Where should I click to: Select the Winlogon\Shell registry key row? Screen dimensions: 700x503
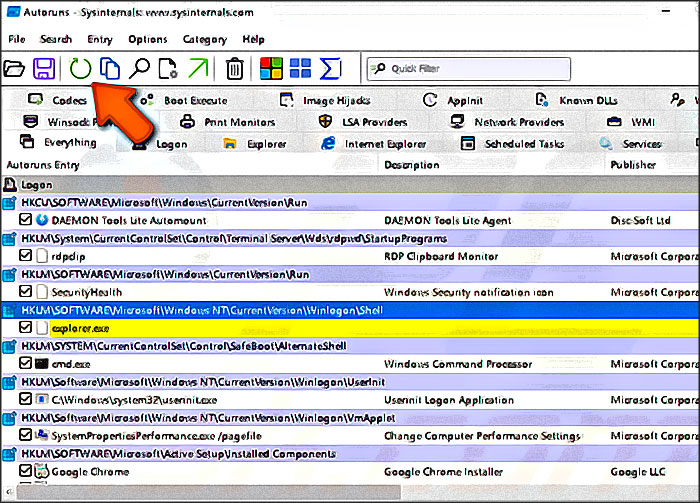coord(350,311)
